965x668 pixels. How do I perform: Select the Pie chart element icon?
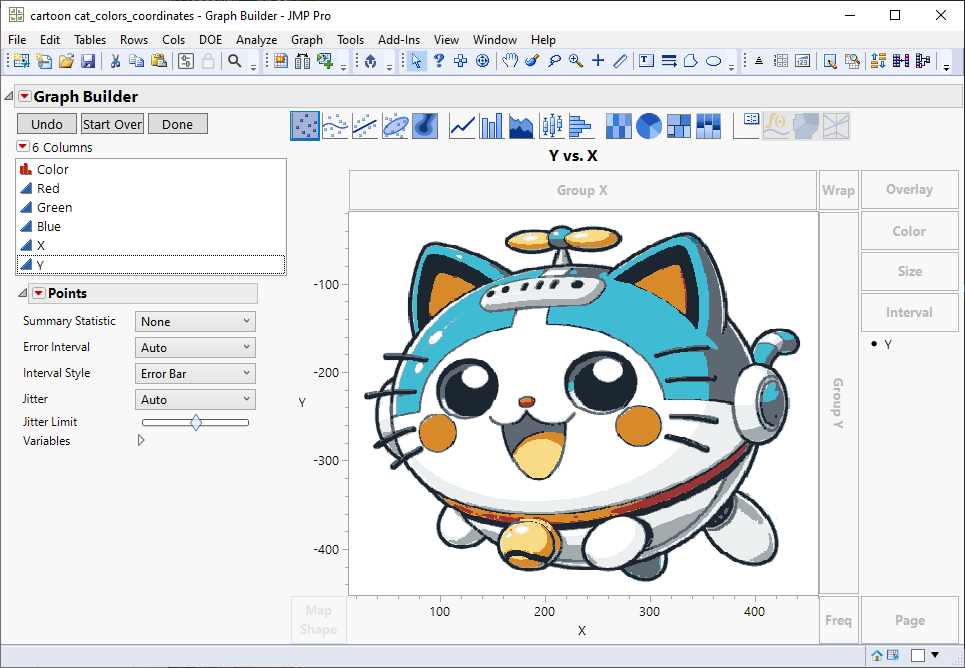(x=649, y=126)
